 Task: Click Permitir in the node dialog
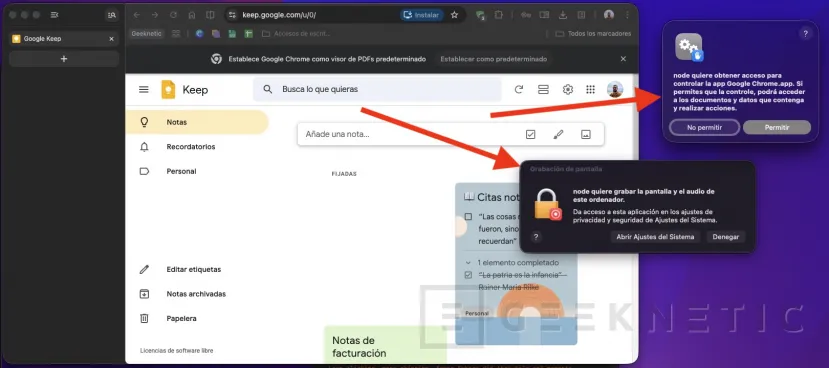(777, 127)
